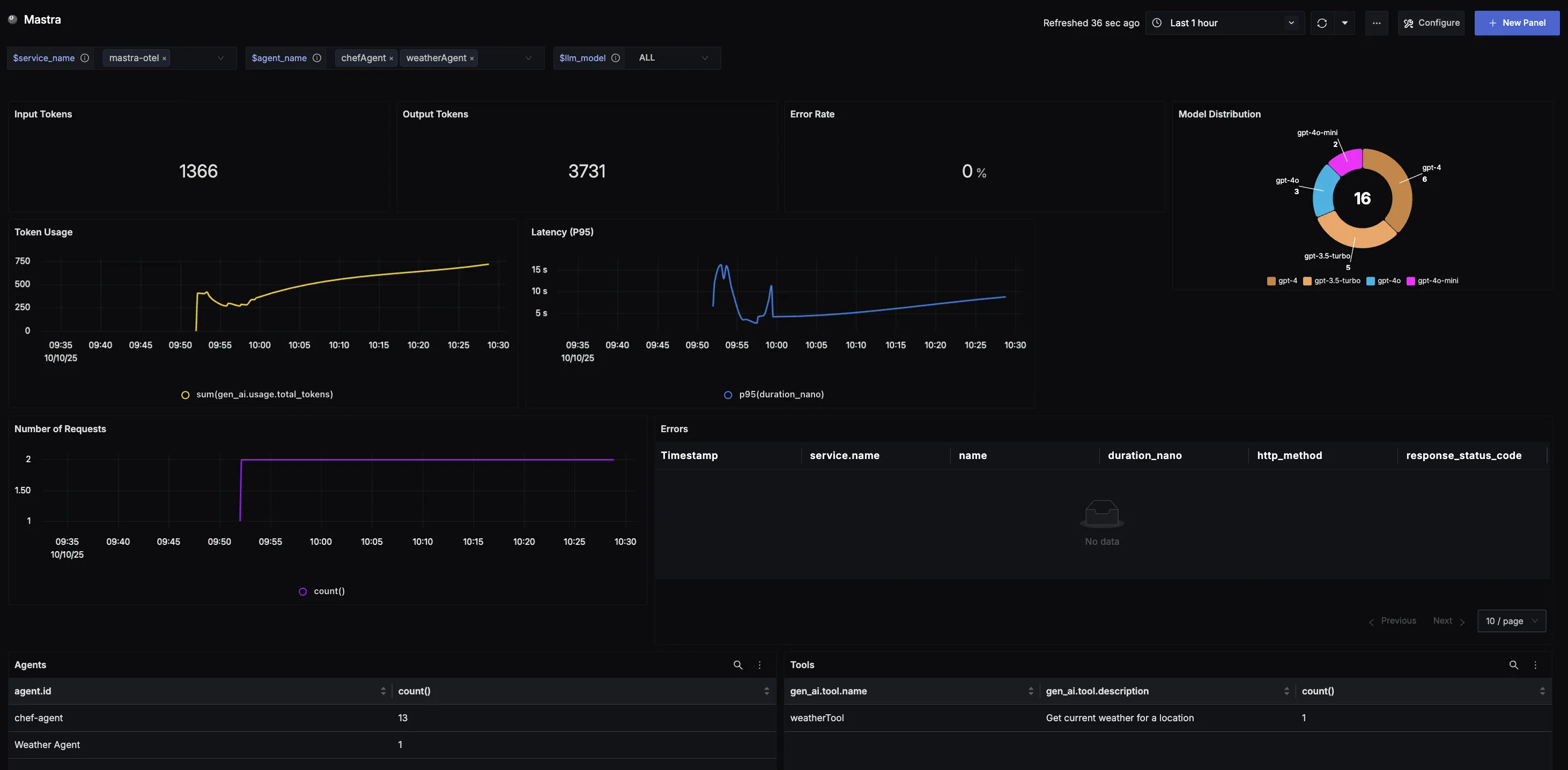Click gpt-4o-mini legend color swatch

click(x=1410, y=280)
